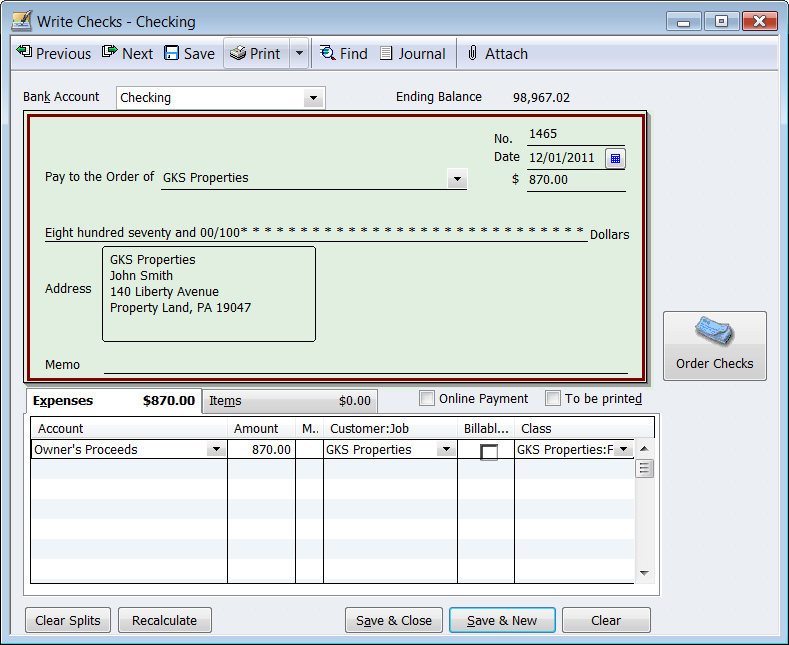
Task: Click the Save toolbar icon
Action: pyautogui.click(x=189, y=54)
